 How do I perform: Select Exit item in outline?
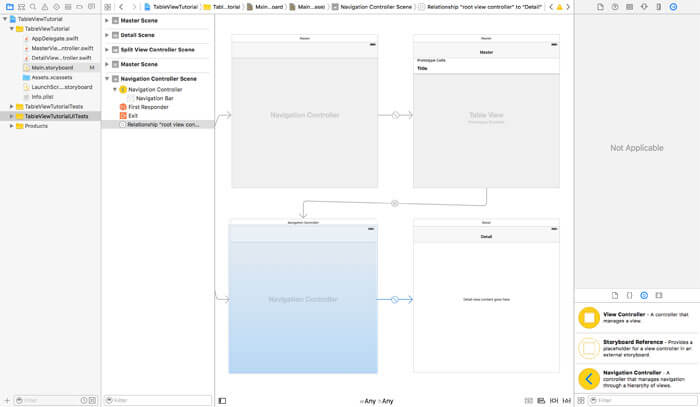[x=133, y=116]
